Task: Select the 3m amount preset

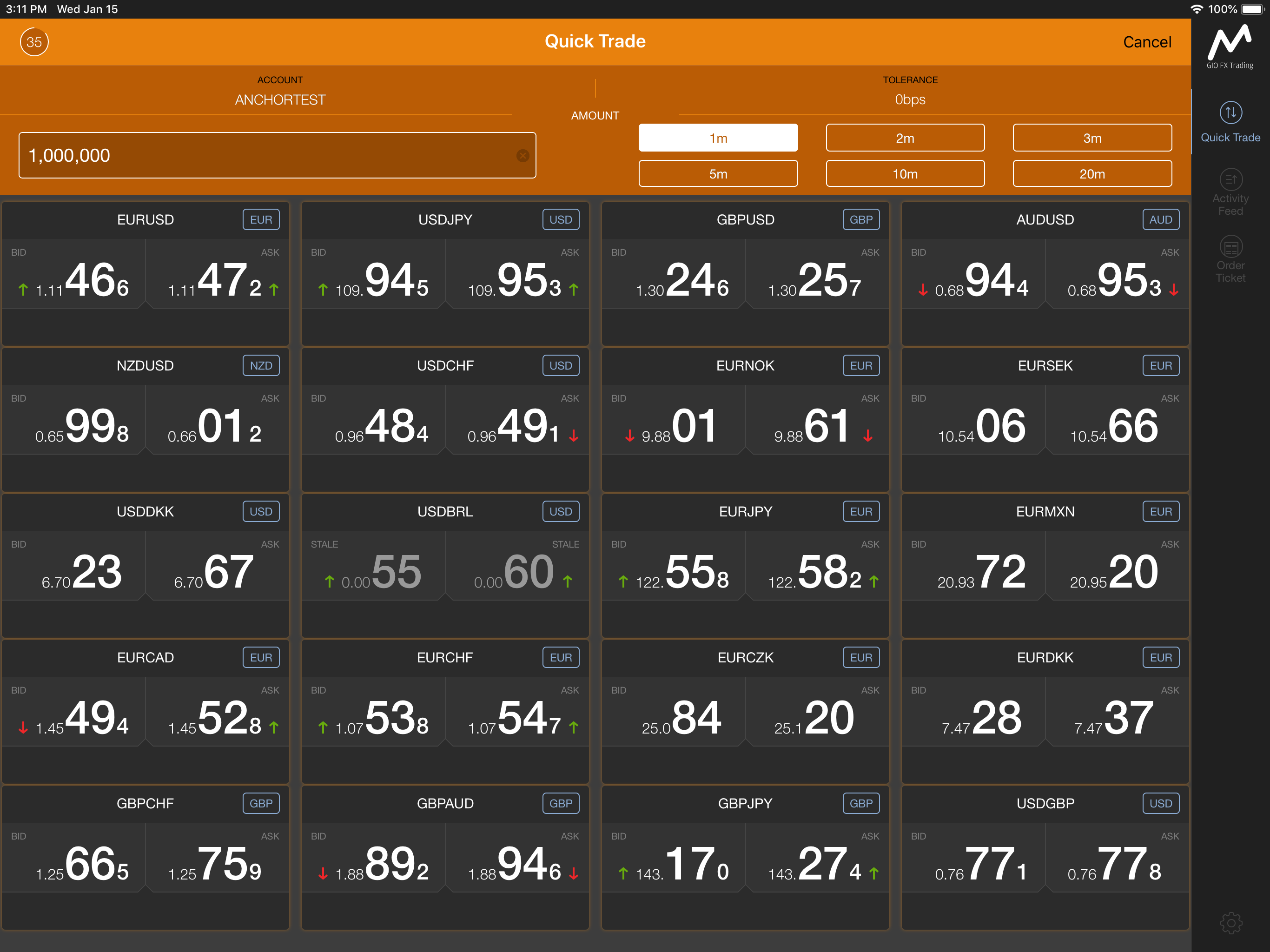Action: point(1092,138)
